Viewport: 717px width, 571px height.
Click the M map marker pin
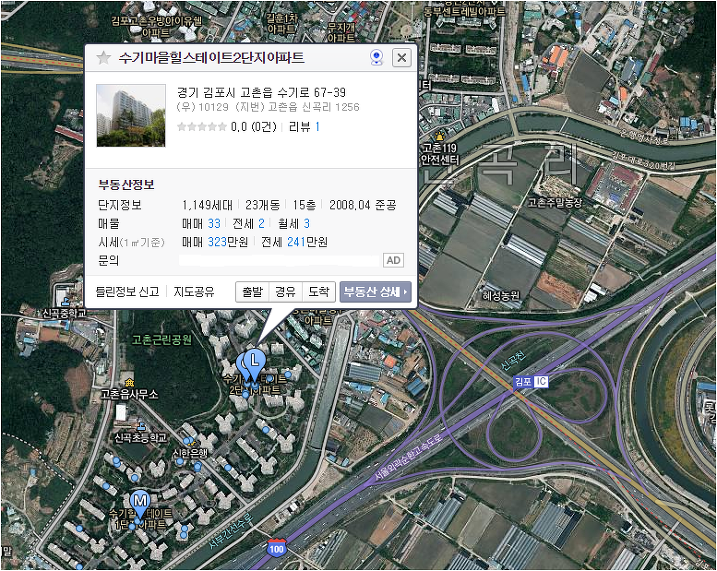point(140,504)
